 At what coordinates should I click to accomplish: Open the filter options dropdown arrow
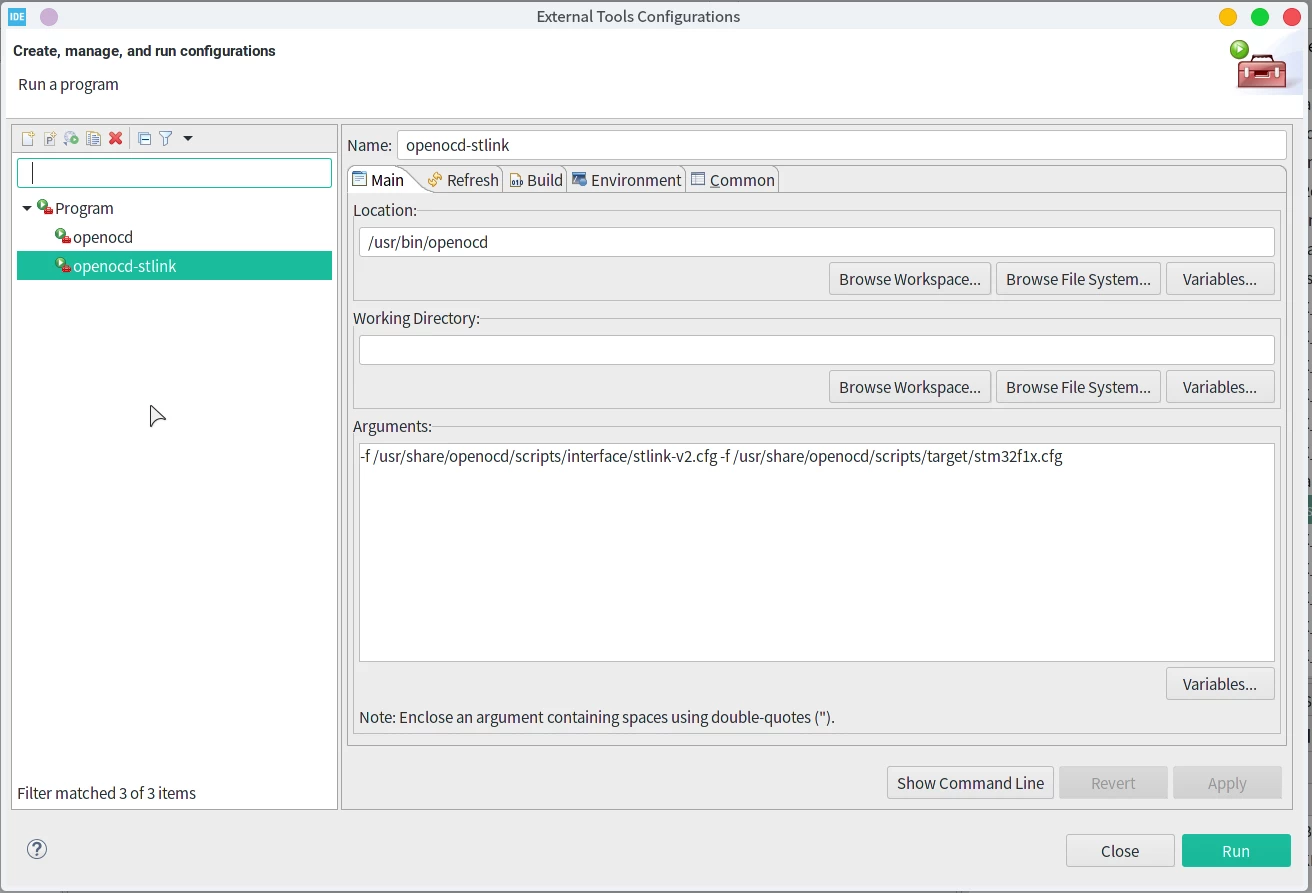click(188, 139)
